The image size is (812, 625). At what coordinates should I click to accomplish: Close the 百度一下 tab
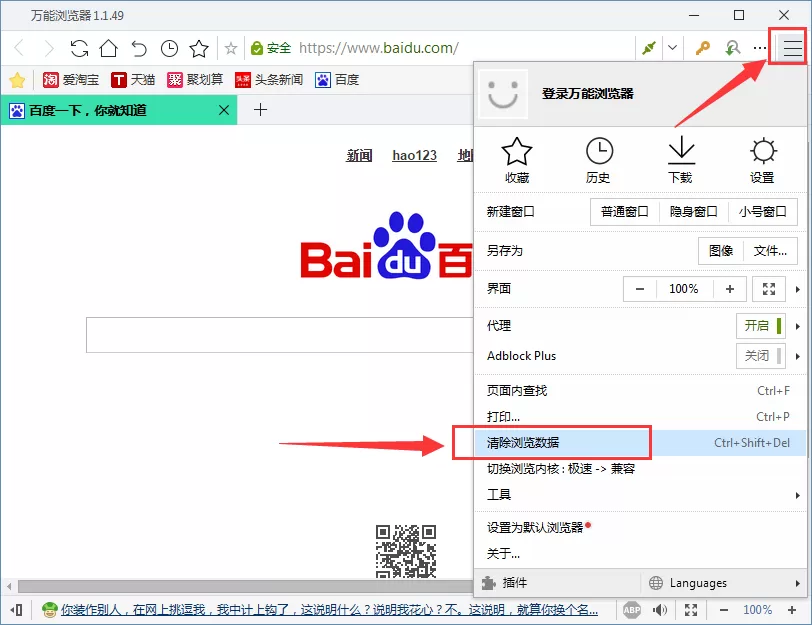click(224, 110)
